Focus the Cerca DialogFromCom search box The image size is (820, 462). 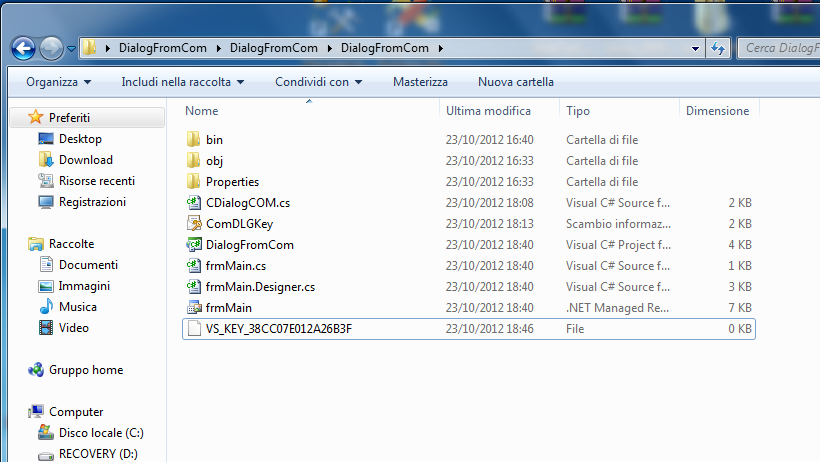779,48
